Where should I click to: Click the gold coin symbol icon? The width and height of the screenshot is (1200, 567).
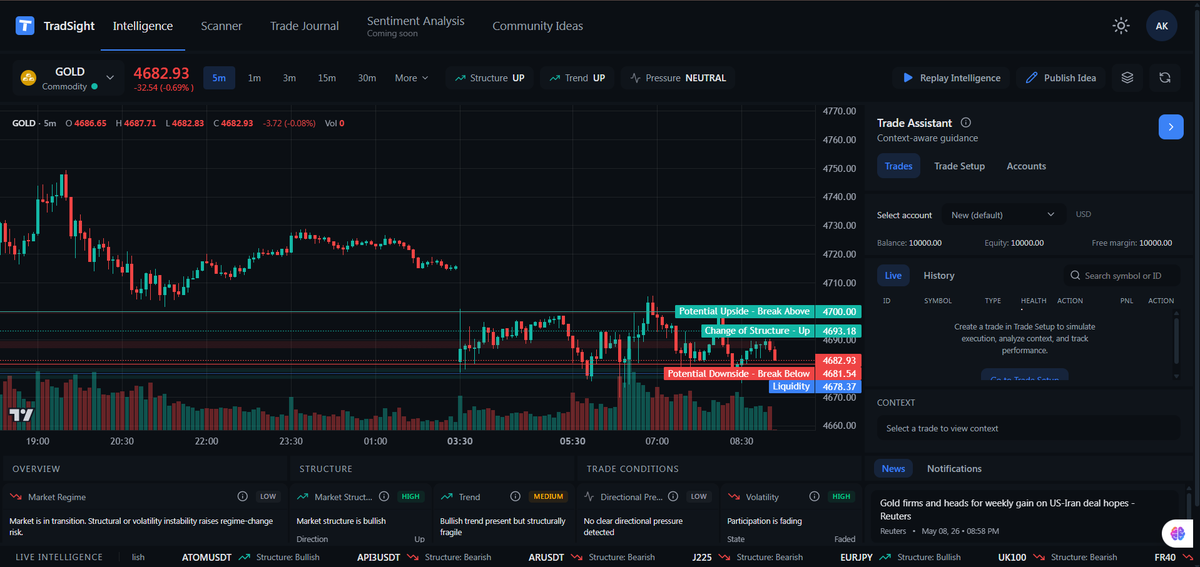(x=29, y=78)
